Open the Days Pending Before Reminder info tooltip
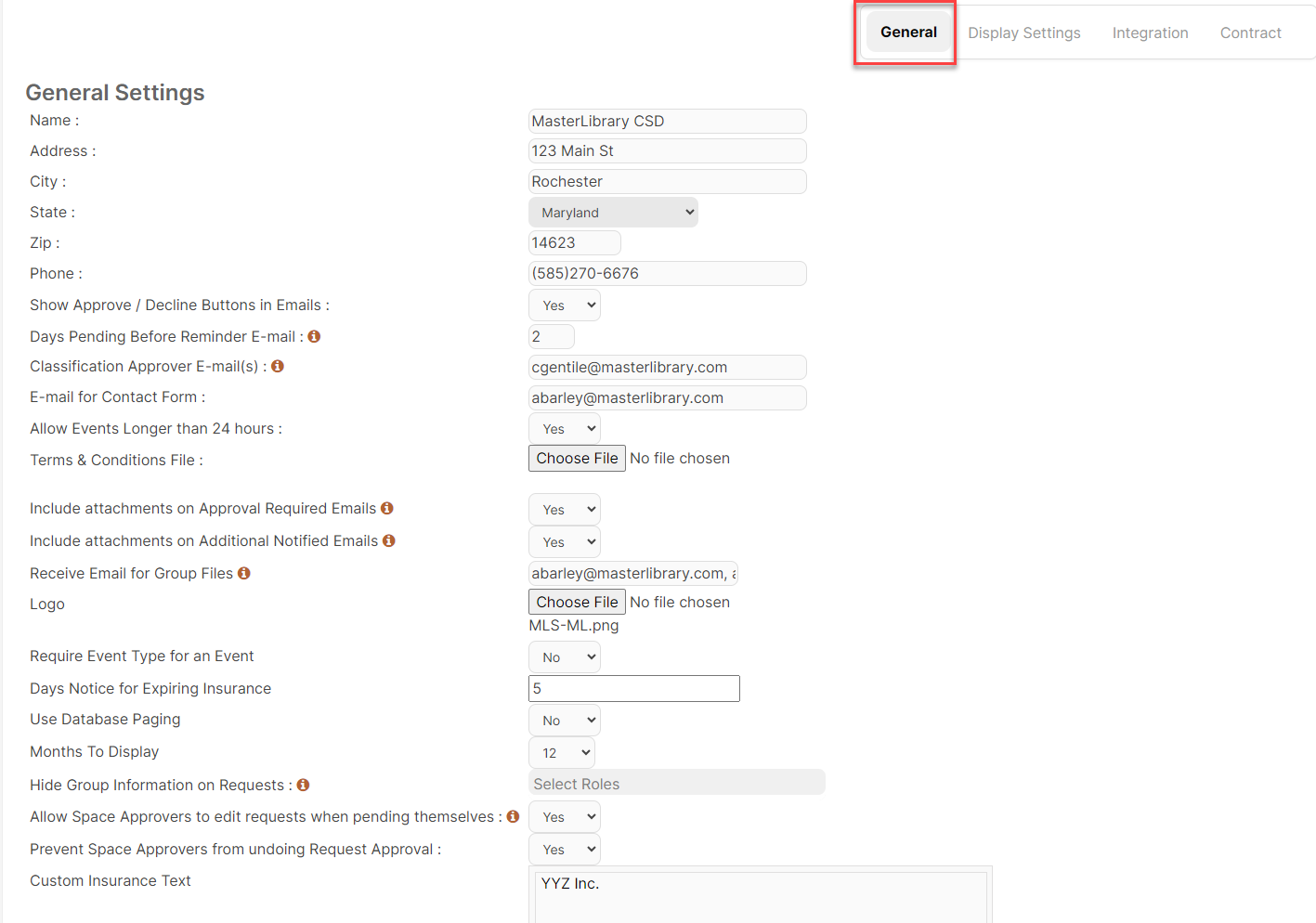 (314, 336)
